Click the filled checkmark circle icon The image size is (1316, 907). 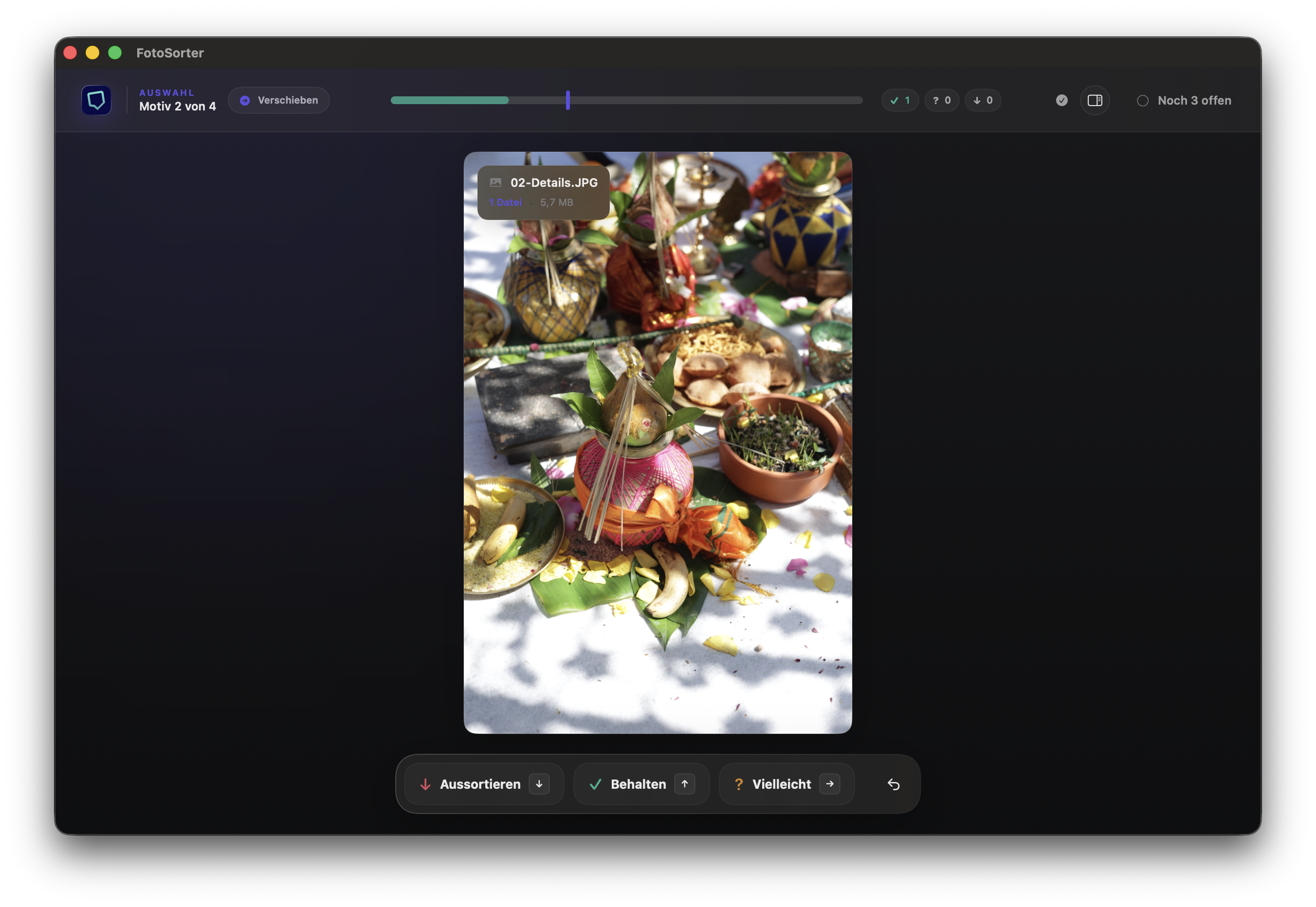[x=1061, y=100]
